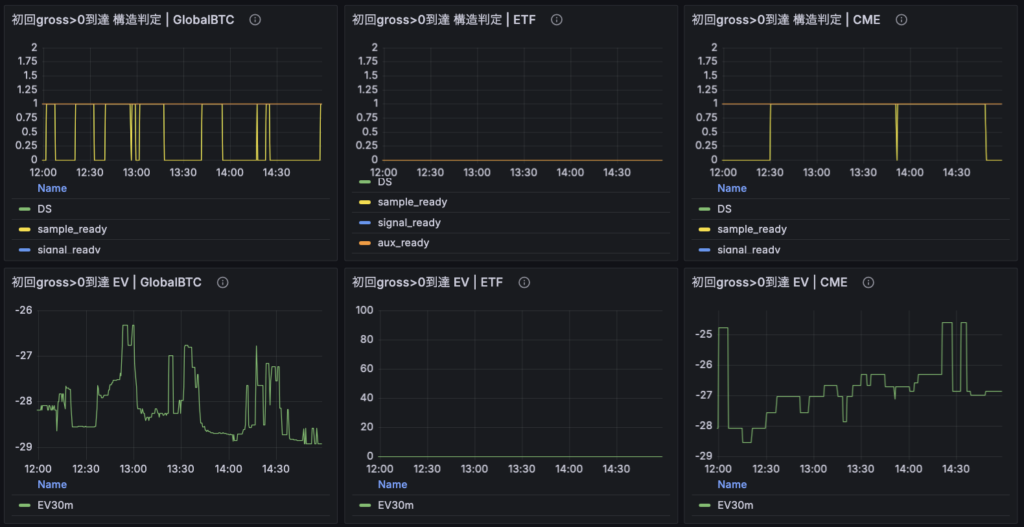Sort by Name header in GlobalBTC EV legend
Screen dimensions: 1024x527
pos(52,483)
